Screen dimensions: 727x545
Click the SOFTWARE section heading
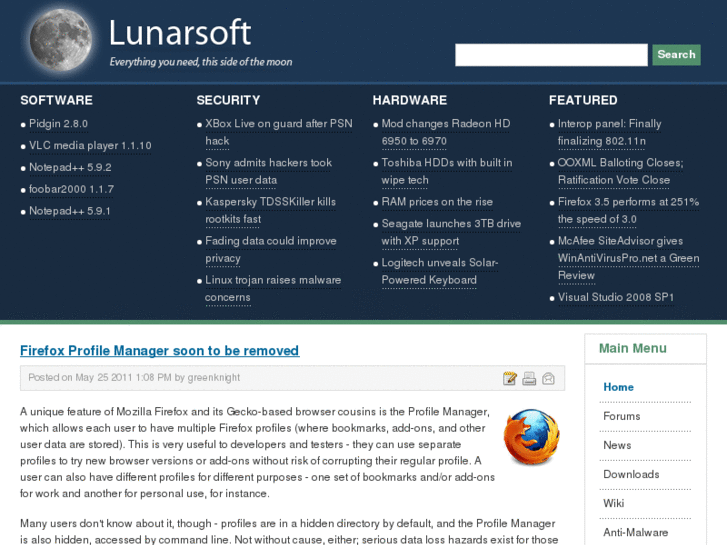(57, 100)
